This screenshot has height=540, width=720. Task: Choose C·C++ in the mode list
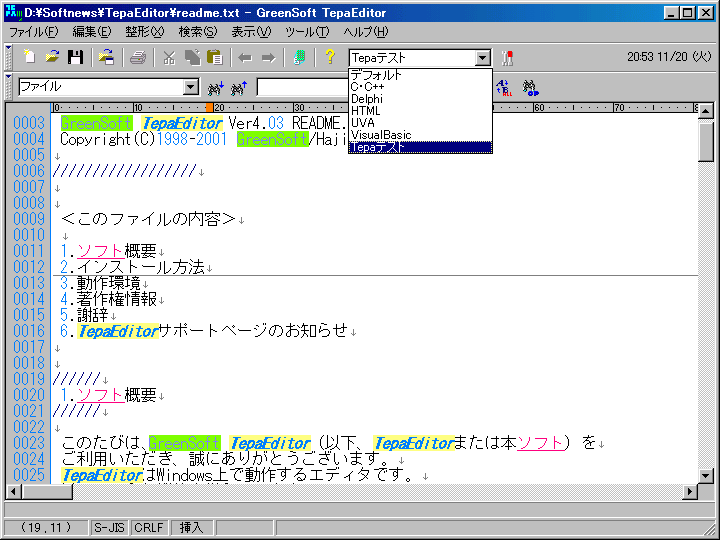coord(420,87)
